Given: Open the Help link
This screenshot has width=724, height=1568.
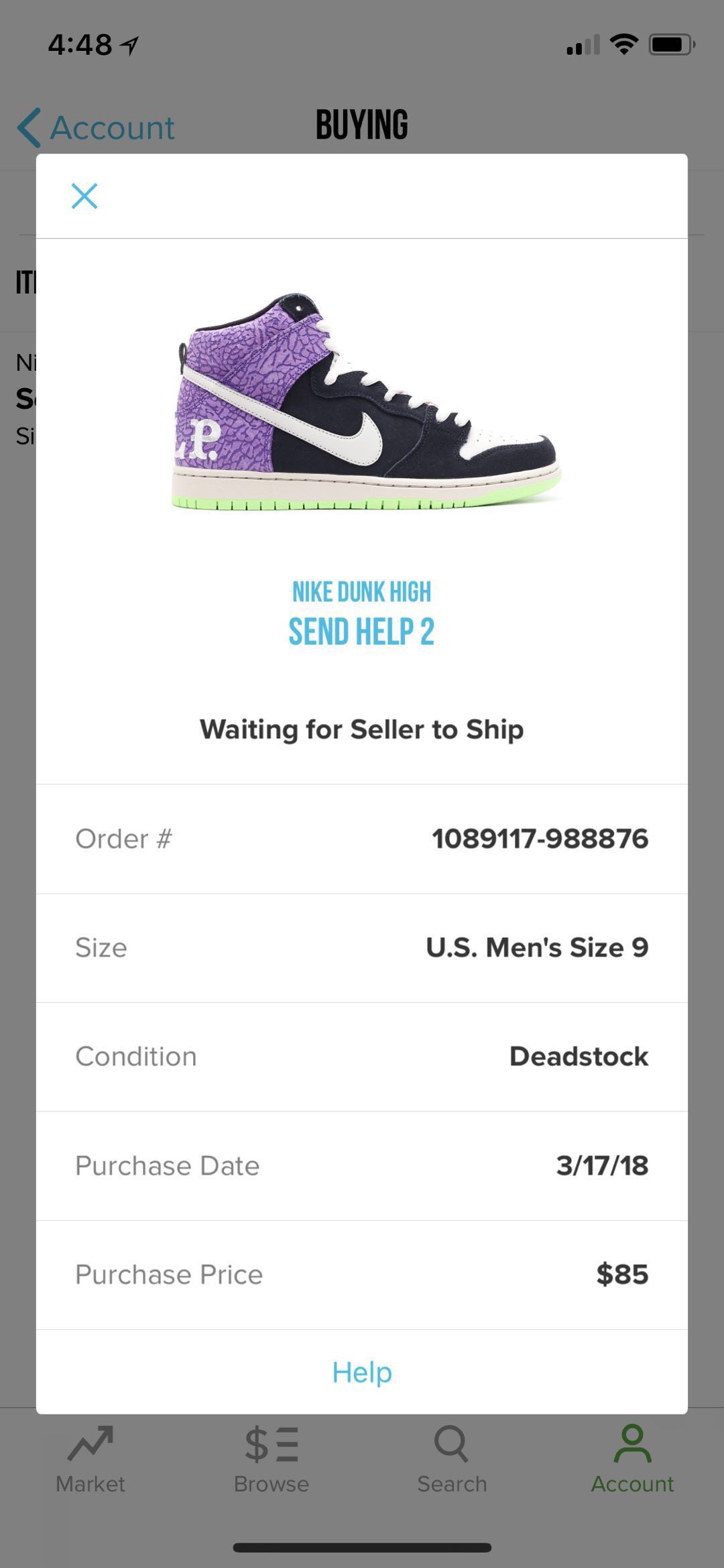Looking at the screenshot, I should pyautogui.click(x=362, y=1372).
